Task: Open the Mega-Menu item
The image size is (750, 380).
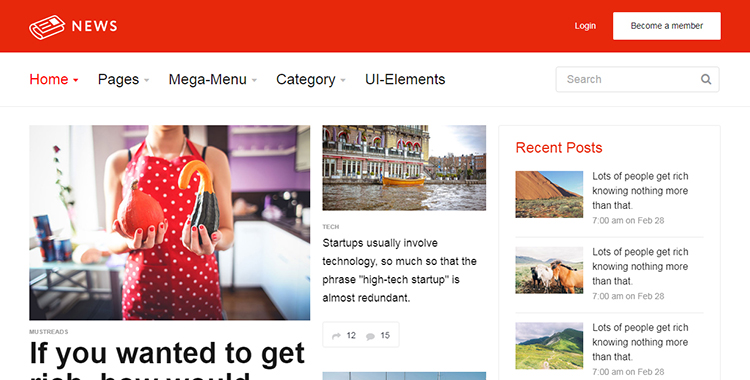Action: click(208, 79)
